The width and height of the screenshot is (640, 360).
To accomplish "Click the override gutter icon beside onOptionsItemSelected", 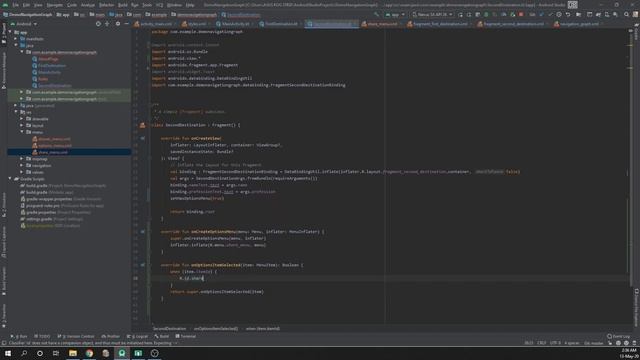I will coord(142,265).
